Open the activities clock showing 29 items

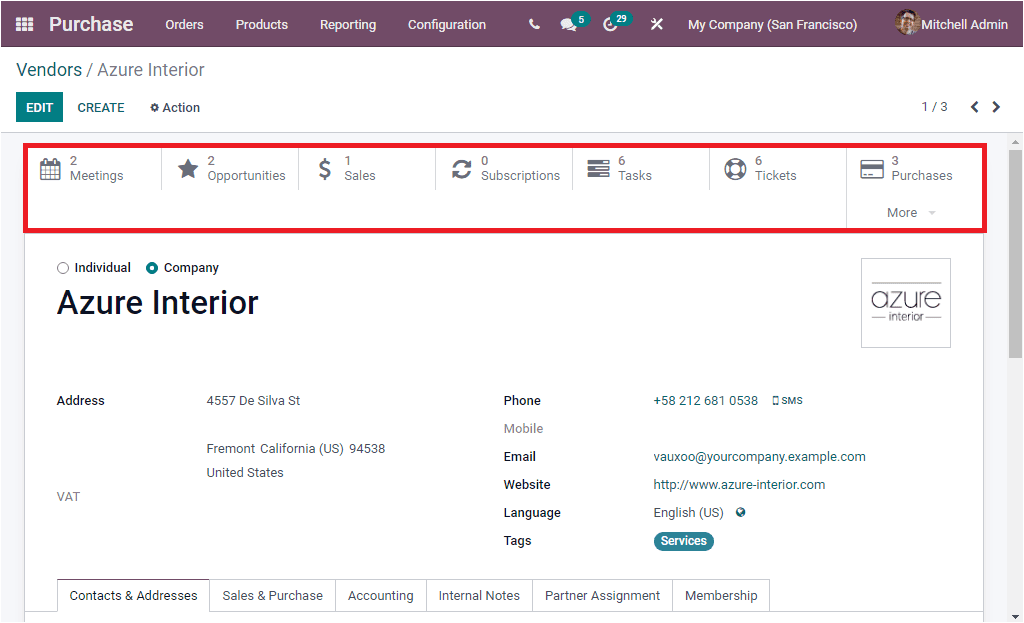[x=611, y=23]
